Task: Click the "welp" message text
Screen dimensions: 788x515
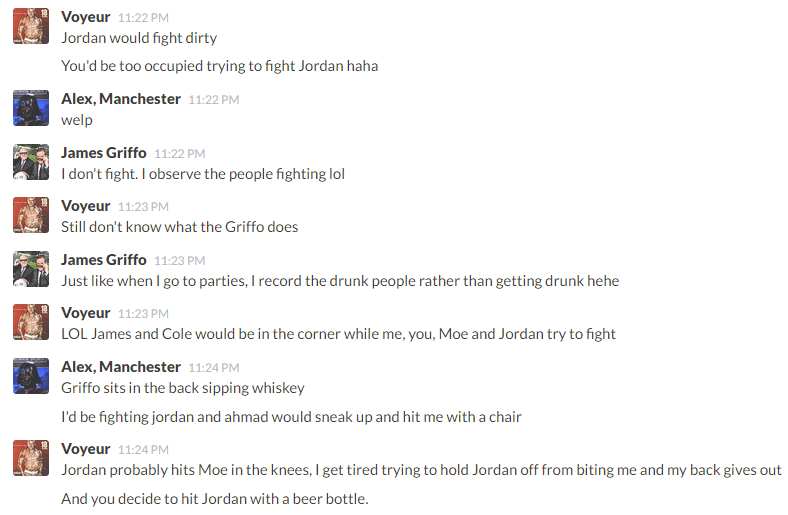Action: pos(77,120)
